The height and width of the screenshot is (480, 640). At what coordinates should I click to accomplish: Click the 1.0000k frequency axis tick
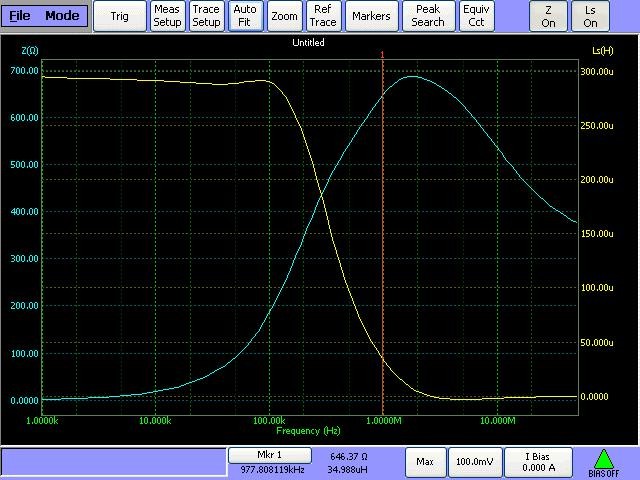click(x=42, y=421)
